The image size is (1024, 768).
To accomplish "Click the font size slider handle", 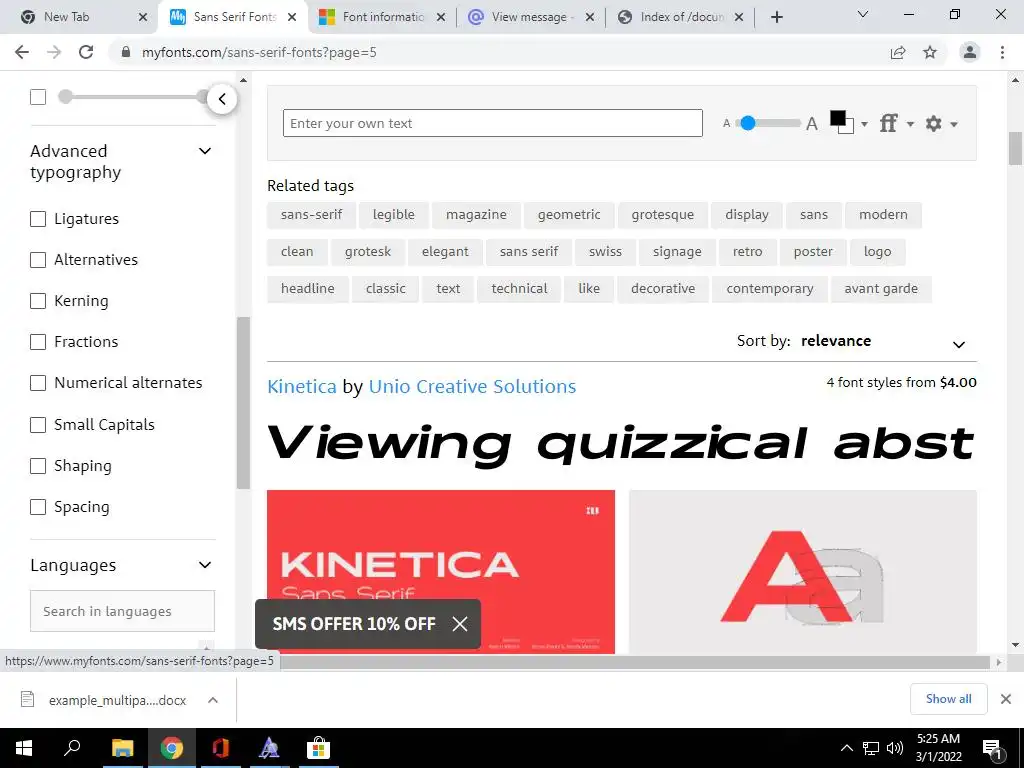I will [x=748, y=123].
